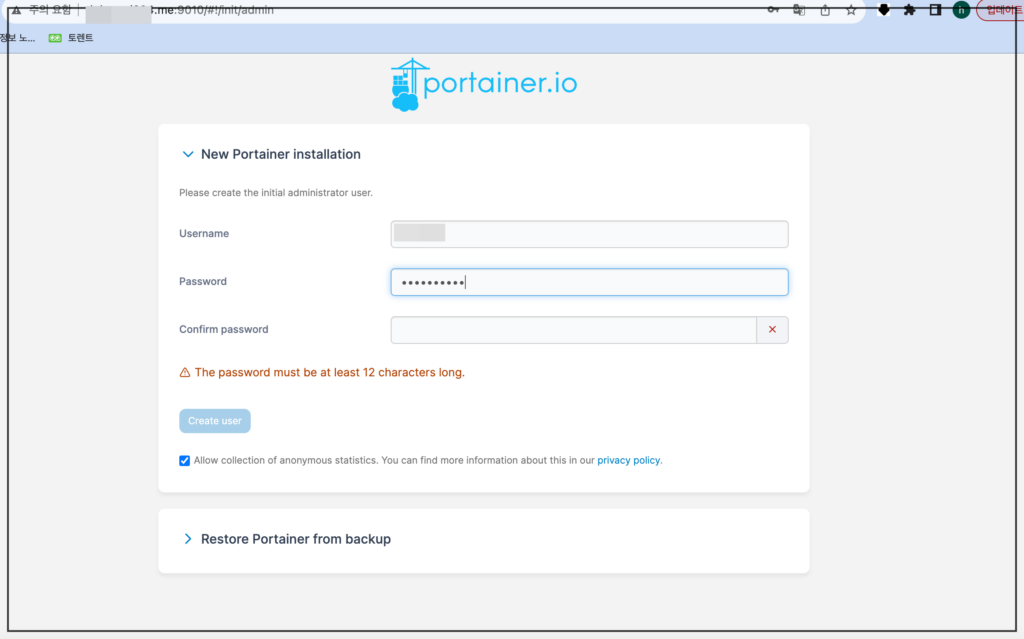Click the green 토렌트 bookmark favicon
This screenshot has height=639, width=1024.
(55, 38)
